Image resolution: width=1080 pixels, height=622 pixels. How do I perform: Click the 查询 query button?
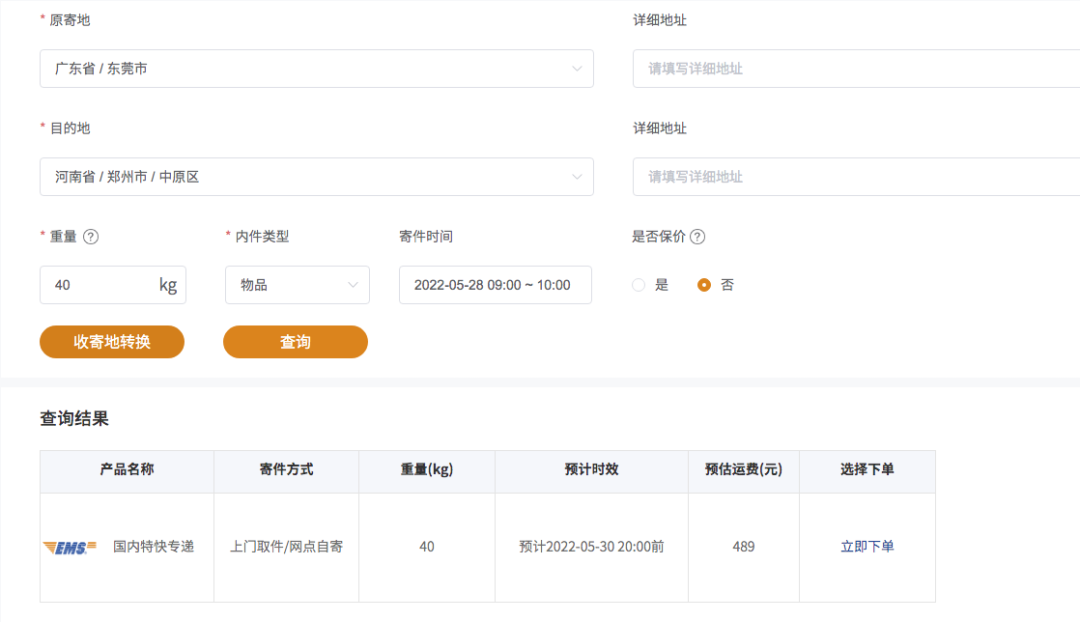coord(295,341)
